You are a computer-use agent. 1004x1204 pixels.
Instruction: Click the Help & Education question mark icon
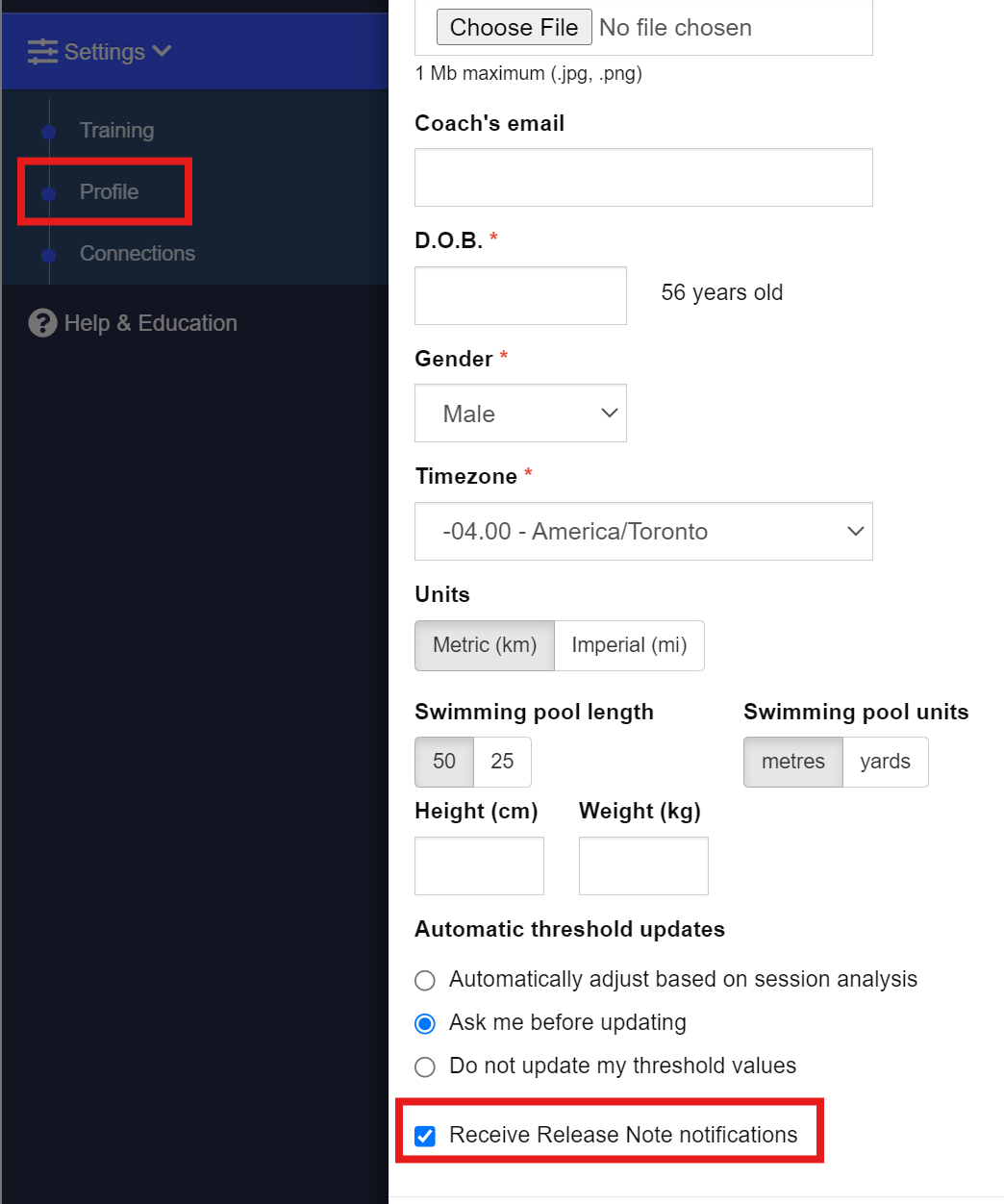pos(42,323)
